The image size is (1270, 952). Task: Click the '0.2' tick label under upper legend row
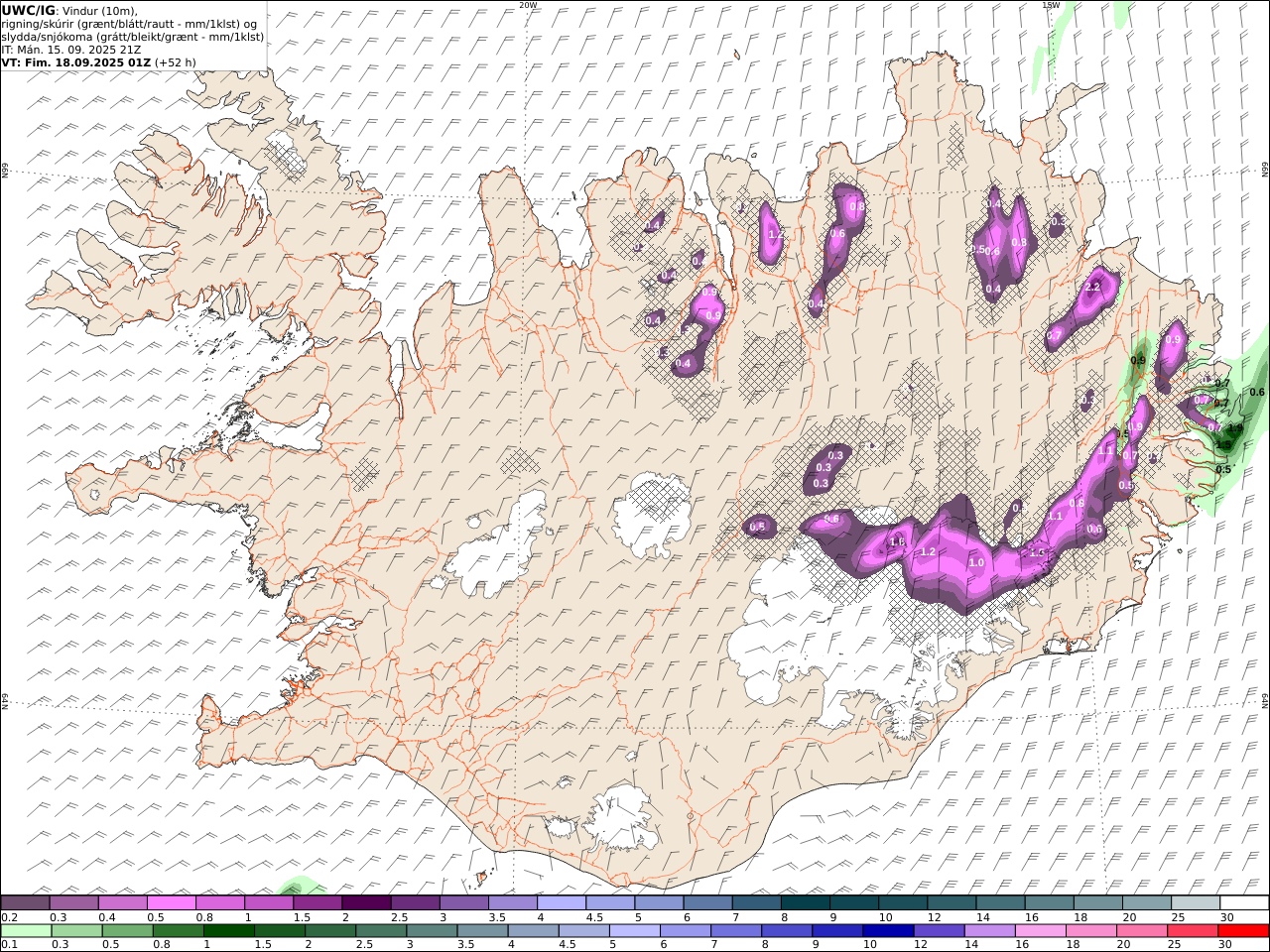[8, 917]
